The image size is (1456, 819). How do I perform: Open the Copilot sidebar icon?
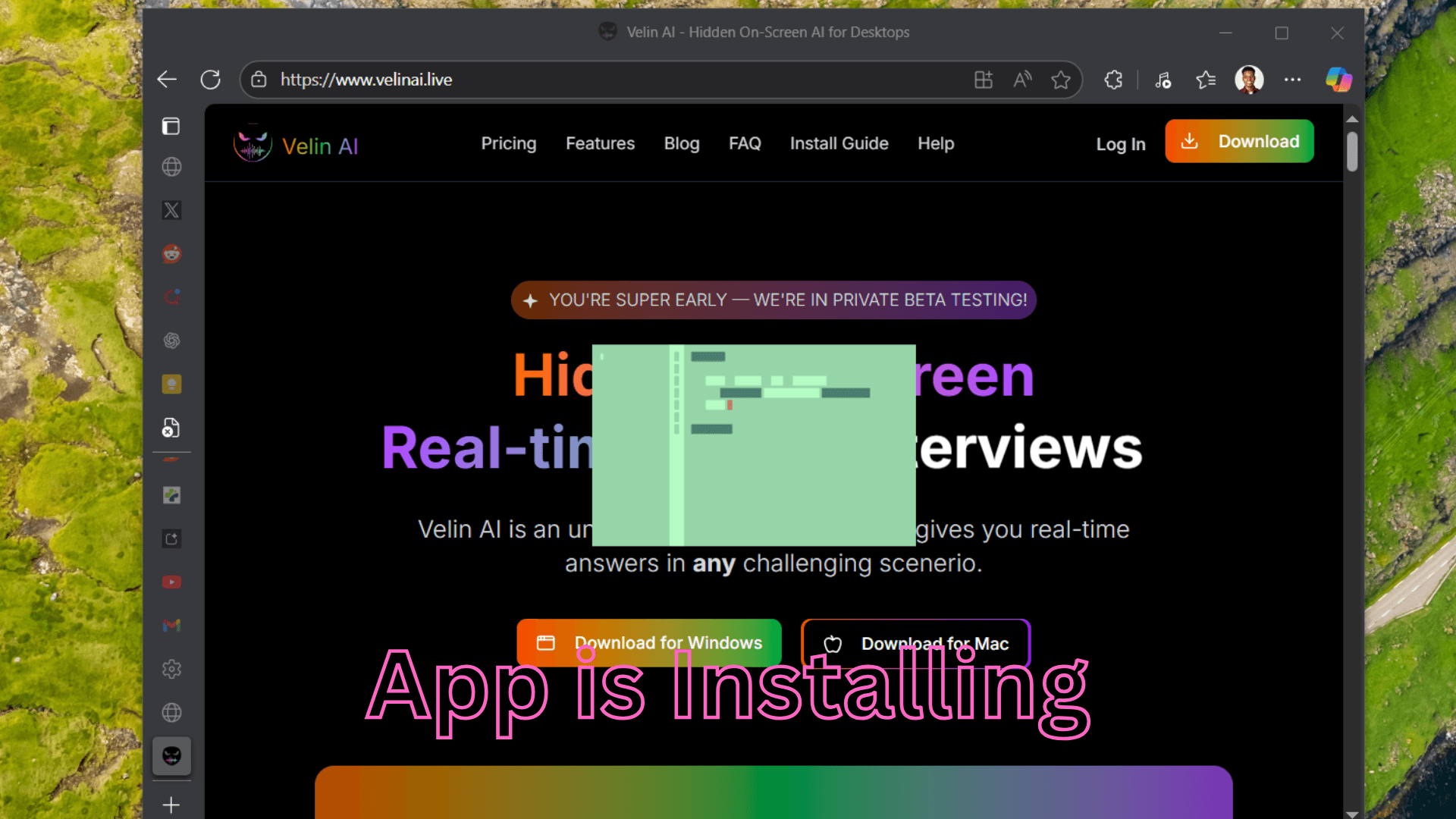1338,80
